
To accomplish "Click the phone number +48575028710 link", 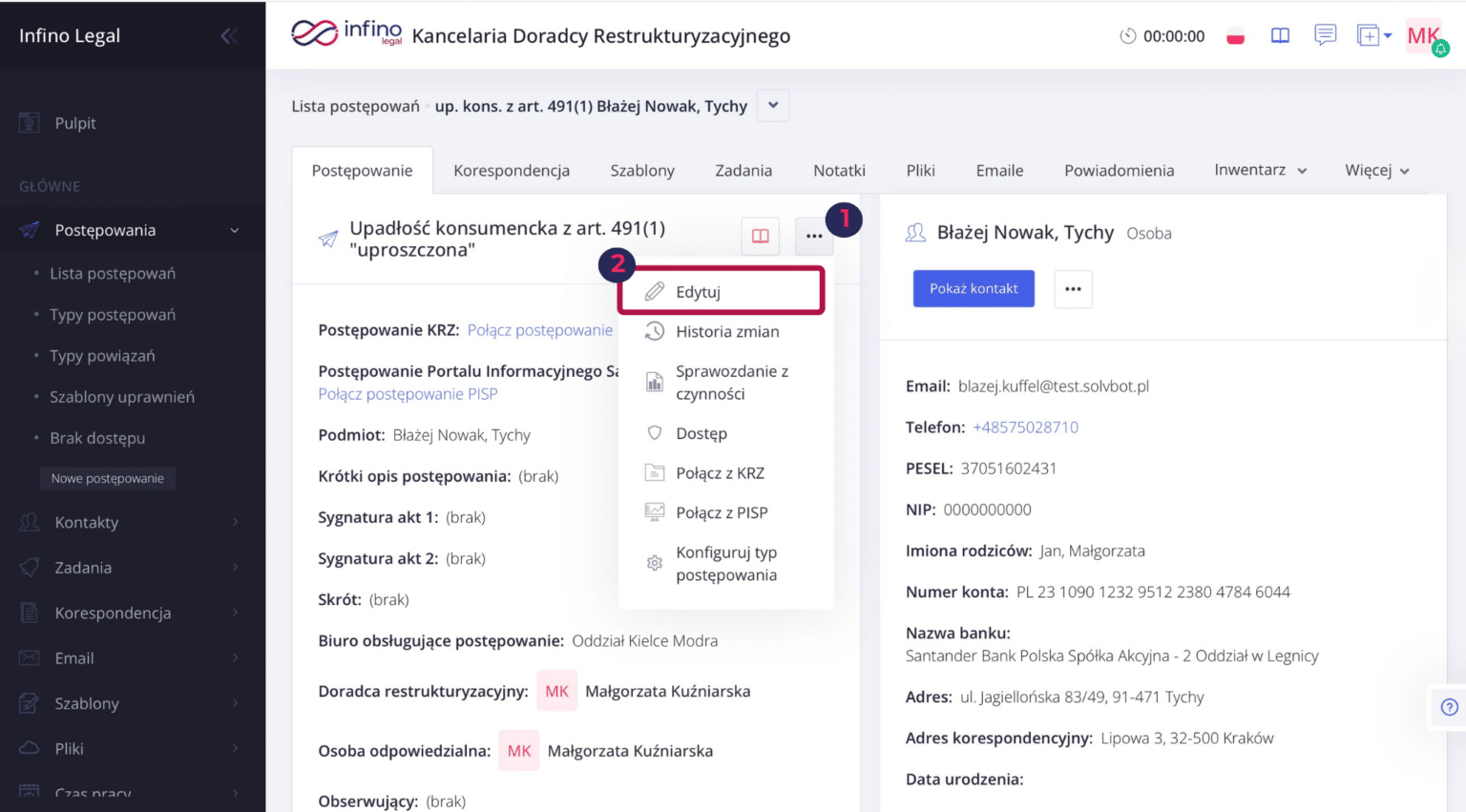I will coord(1025,427).
